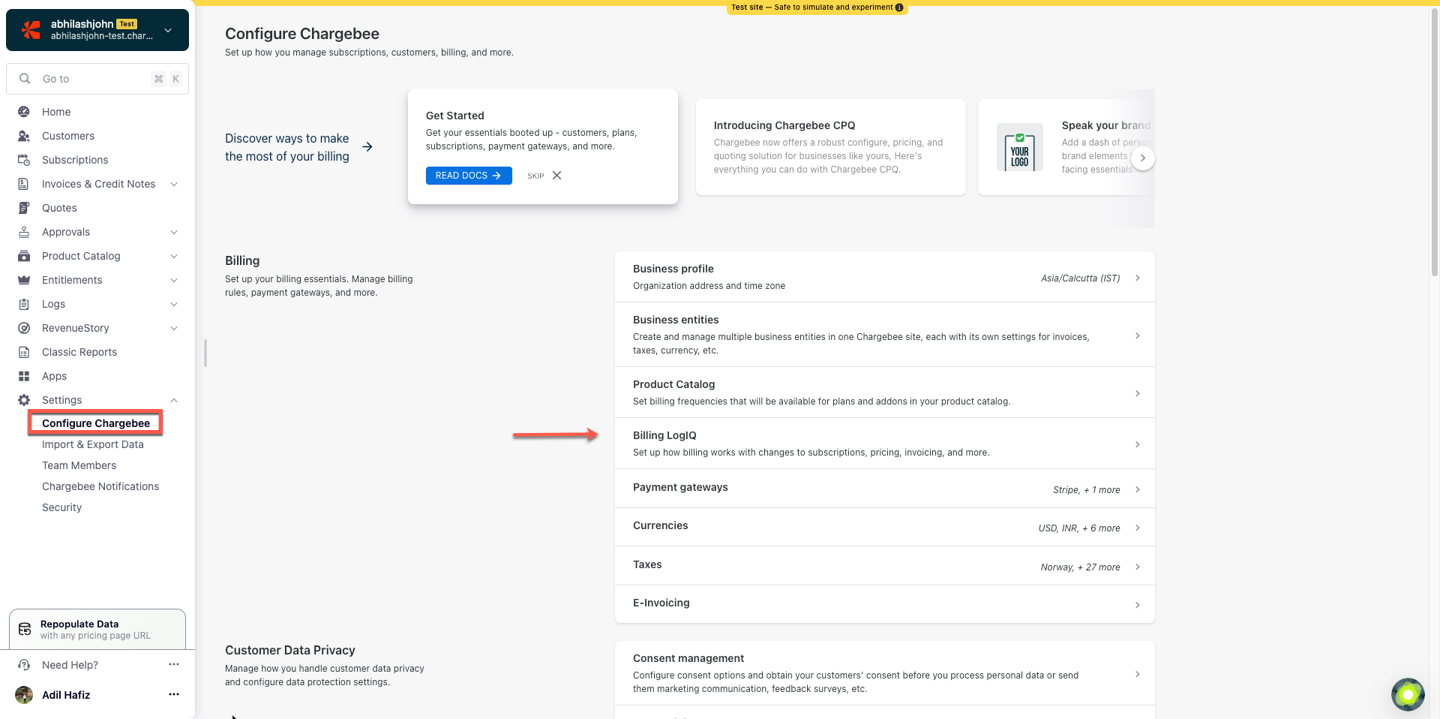Viewport: 1440px width, 719px height.
Task: Open Adil Hafiz user profile
Action: tap(66, 695)
